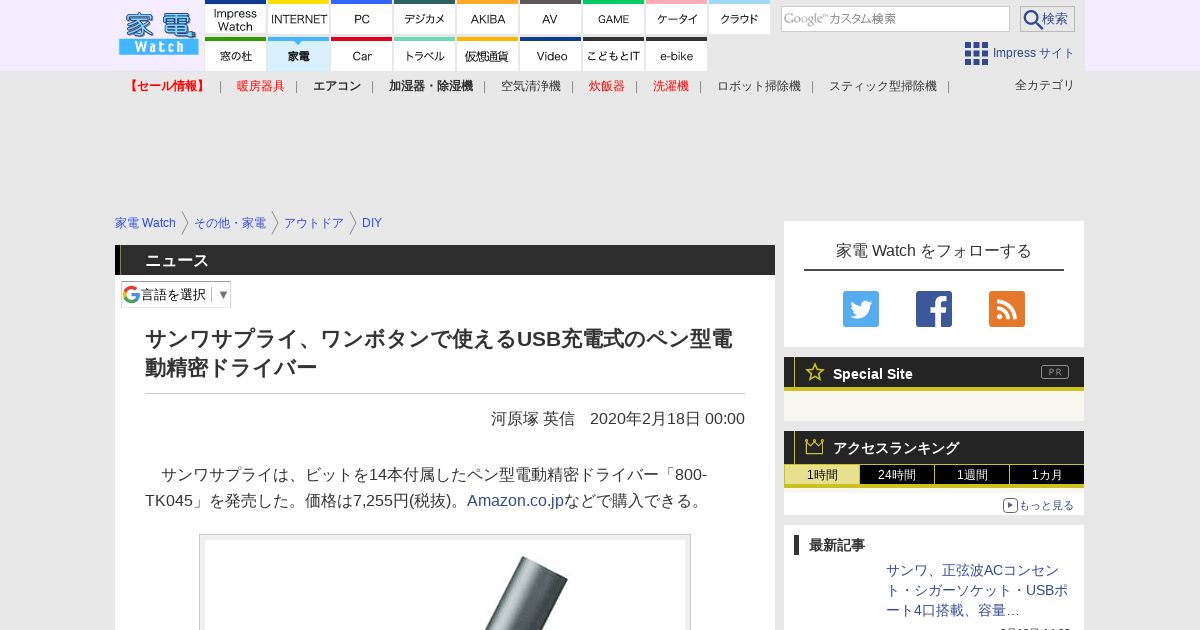Open ケータイ Watch tab
The height and width of the screenshot is (630, 1200).
pos(677,18)
